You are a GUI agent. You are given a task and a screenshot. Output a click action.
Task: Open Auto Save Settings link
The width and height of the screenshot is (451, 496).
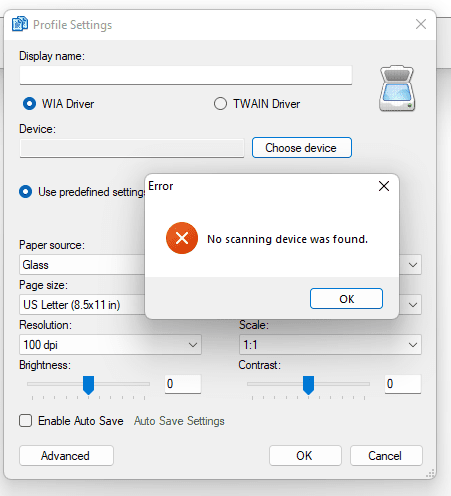click(179, 421)
